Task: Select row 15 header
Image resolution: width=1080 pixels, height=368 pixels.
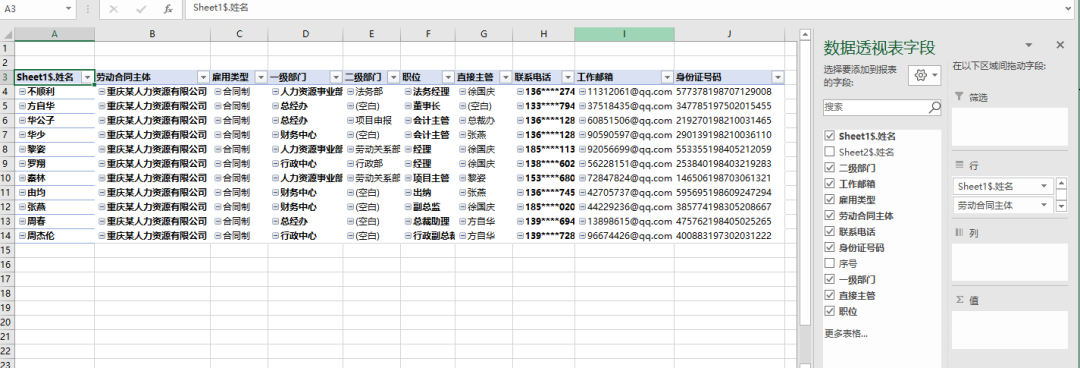Action: point(7,250)
